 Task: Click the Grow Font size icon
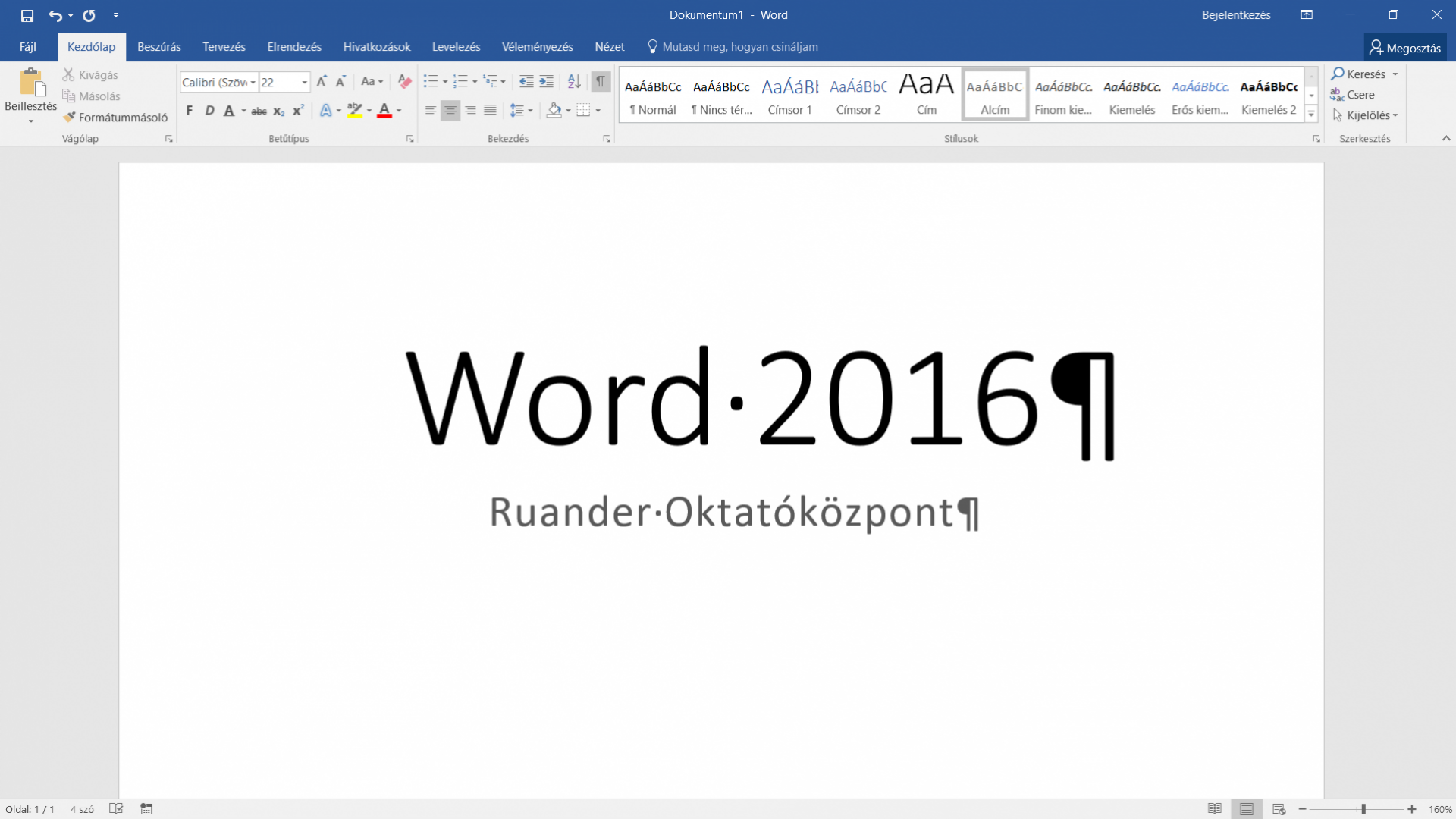tap(322, 82)
